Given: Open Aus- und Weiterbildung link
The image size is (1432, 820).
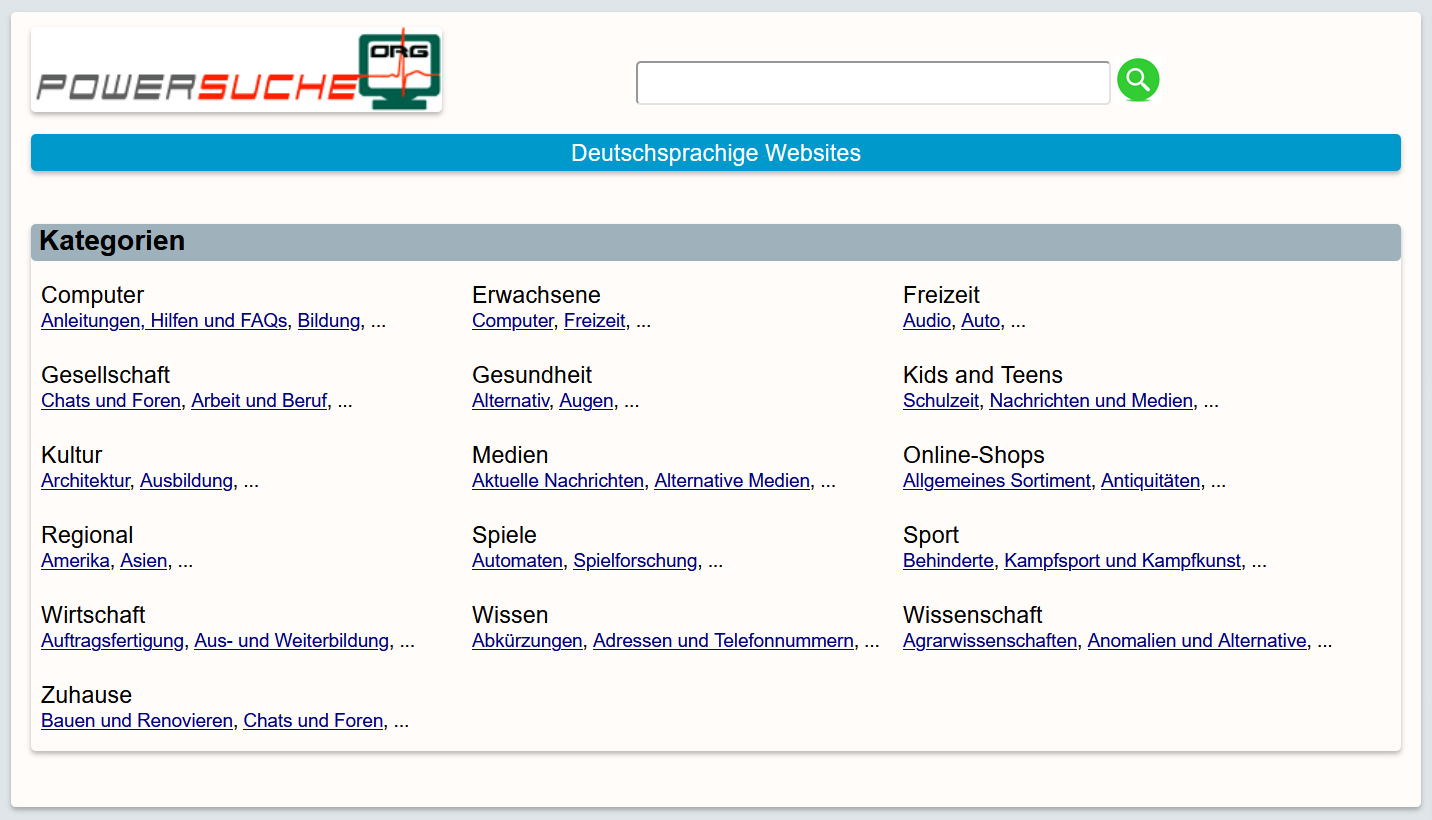Looking at the screenshot, I should tap(291, 641).
